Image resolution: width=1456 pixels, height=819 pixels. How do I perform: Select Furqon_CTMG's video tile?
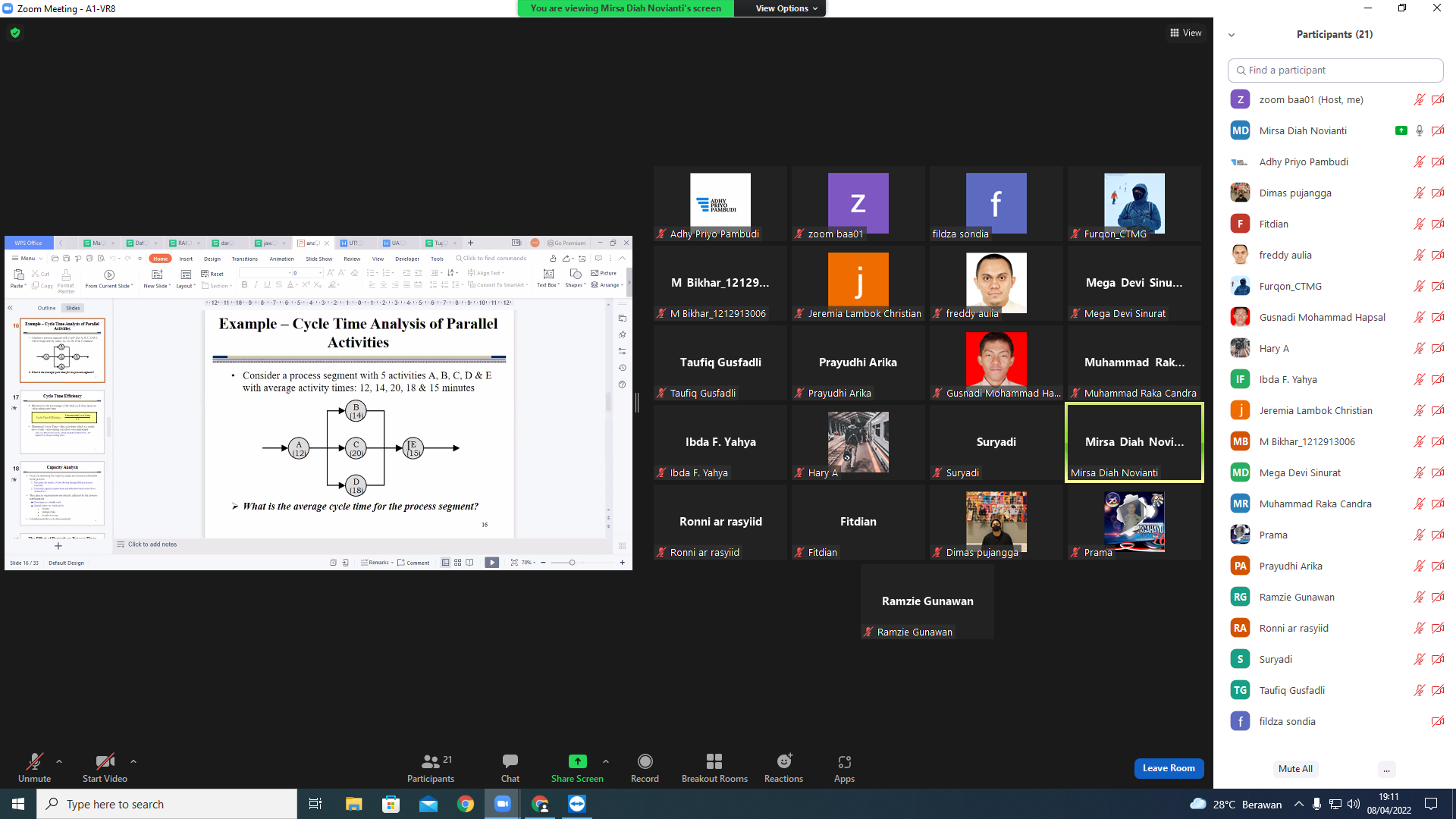click(x=1134, y=203)
